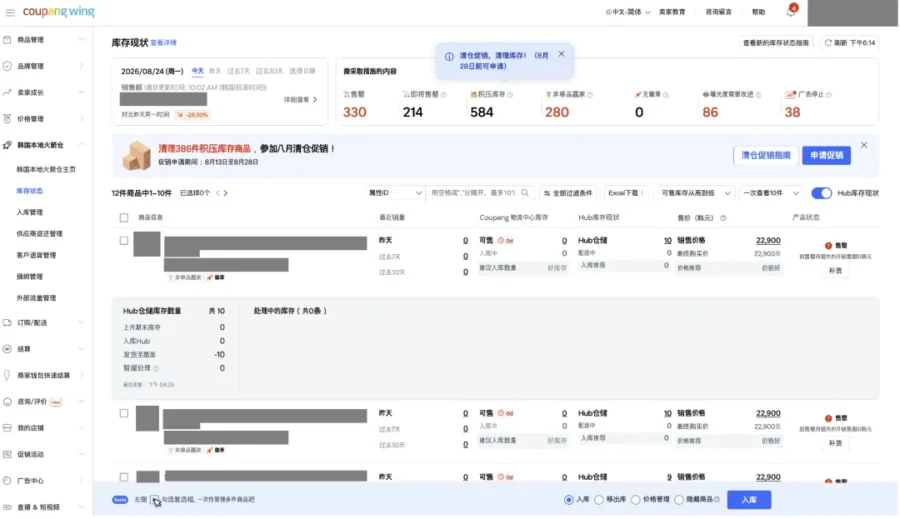Select the 隐藏商品 radio button
This screenshot has height=519, width=900.
click(679, 500)
